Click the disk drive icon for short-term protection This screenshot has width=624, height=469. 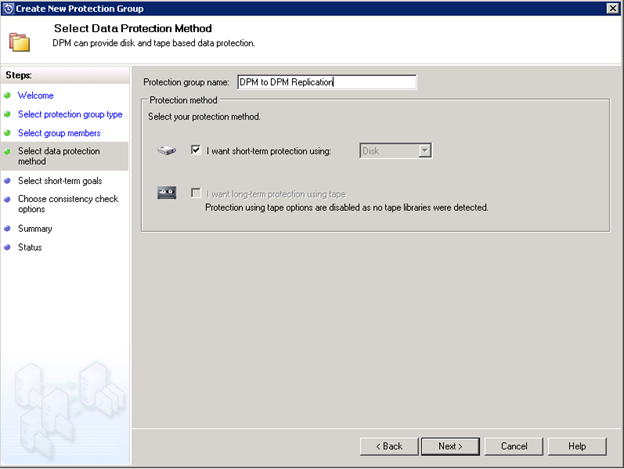tap(167, 151)
